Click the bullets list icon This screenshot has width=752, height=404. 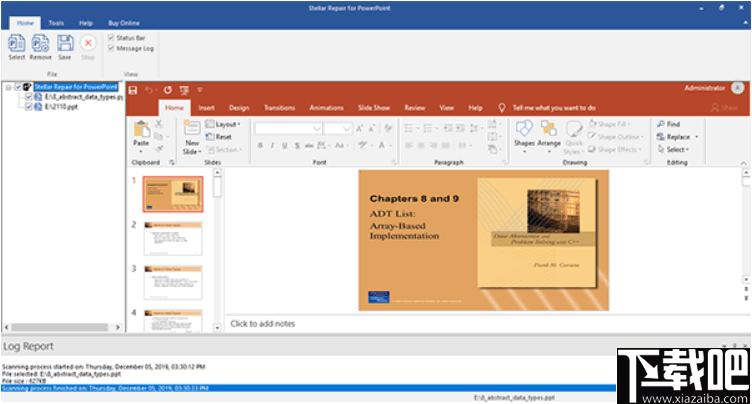(409, 128)
